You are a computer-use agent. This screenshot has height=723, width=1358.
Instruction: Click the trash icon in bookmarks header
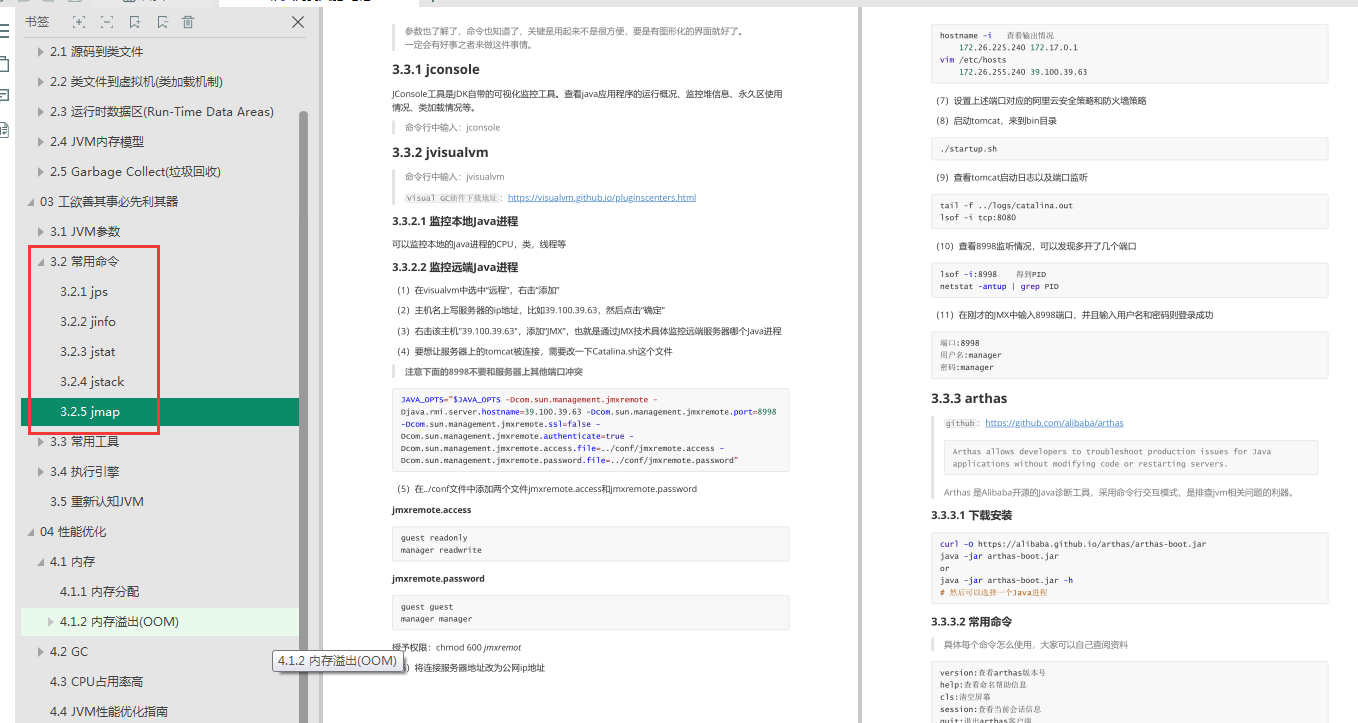pos(188,22)
